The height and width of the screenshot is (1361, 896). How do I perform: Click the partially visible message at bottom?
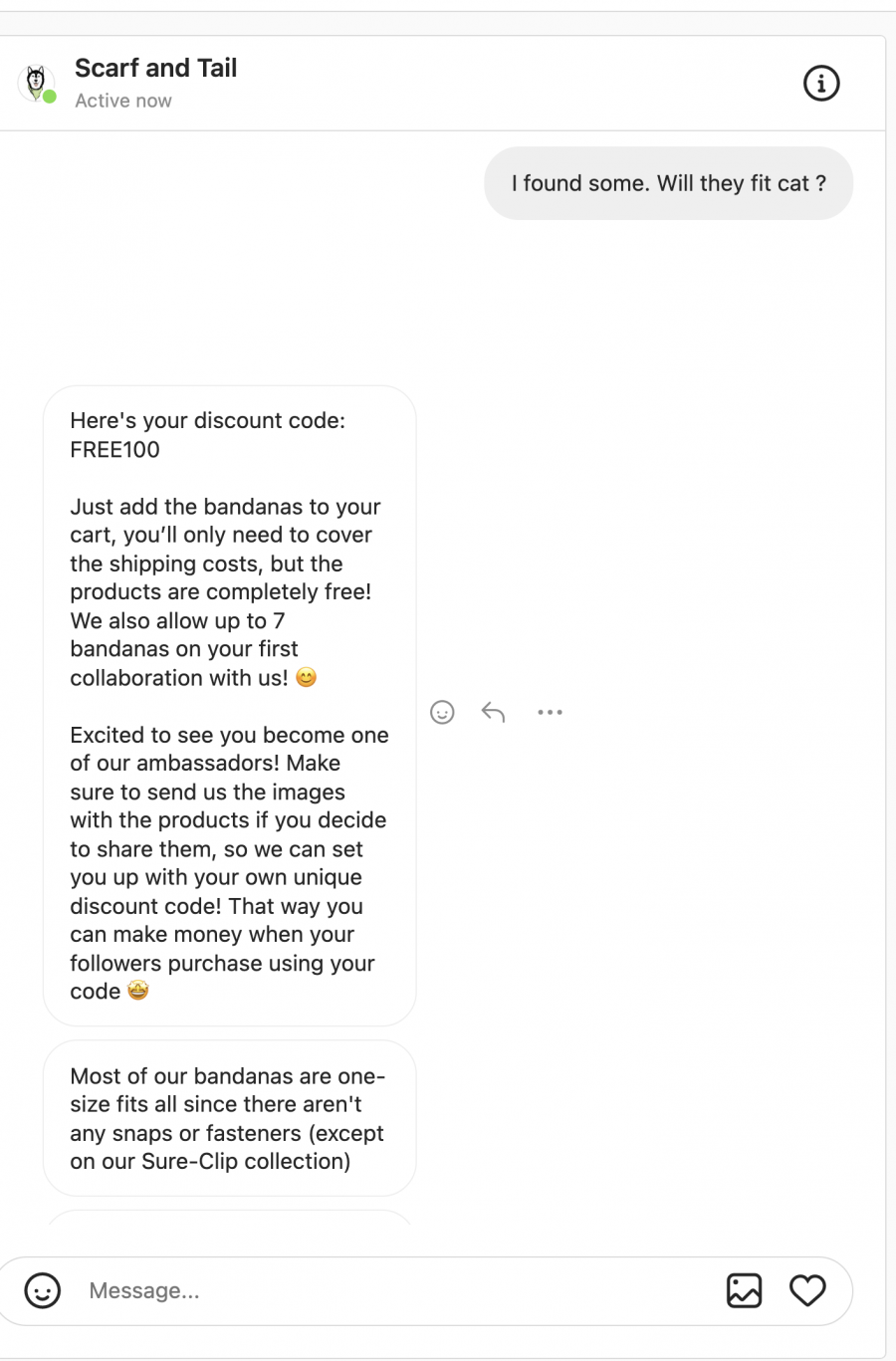(x=229, y=1217)
